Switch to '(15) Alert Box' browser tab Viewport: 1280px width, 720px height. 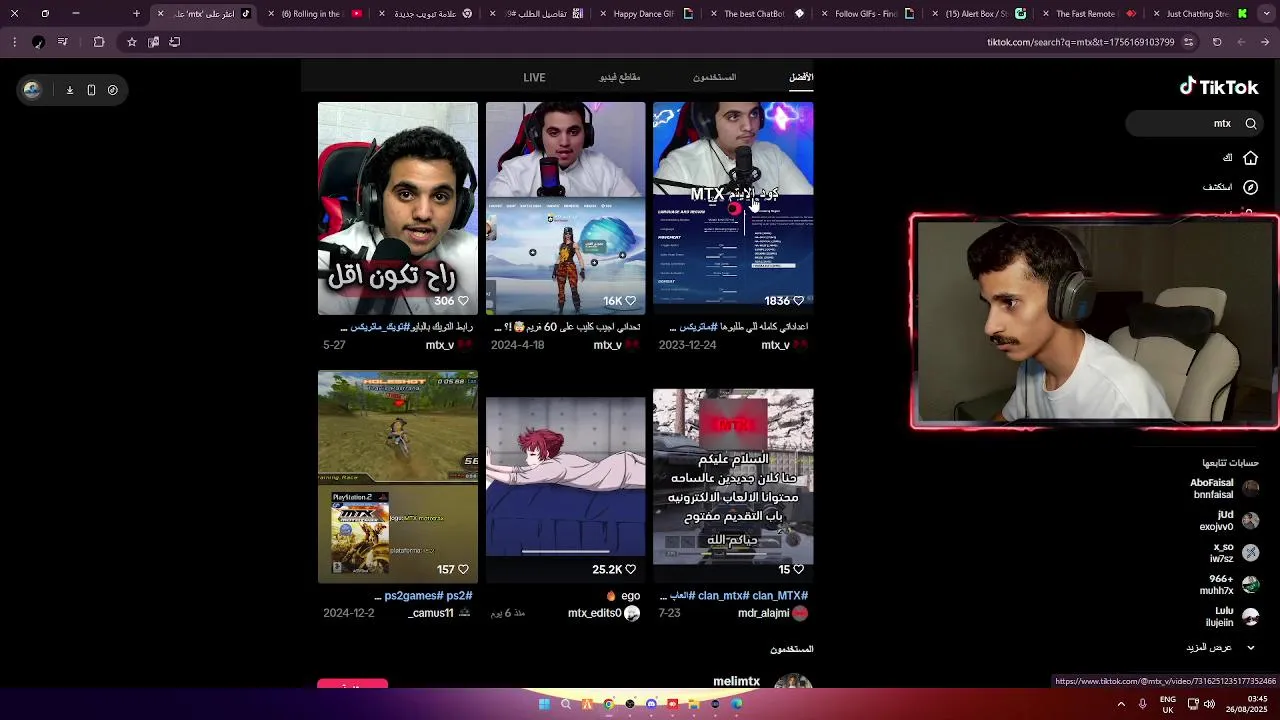click(984, 14)
